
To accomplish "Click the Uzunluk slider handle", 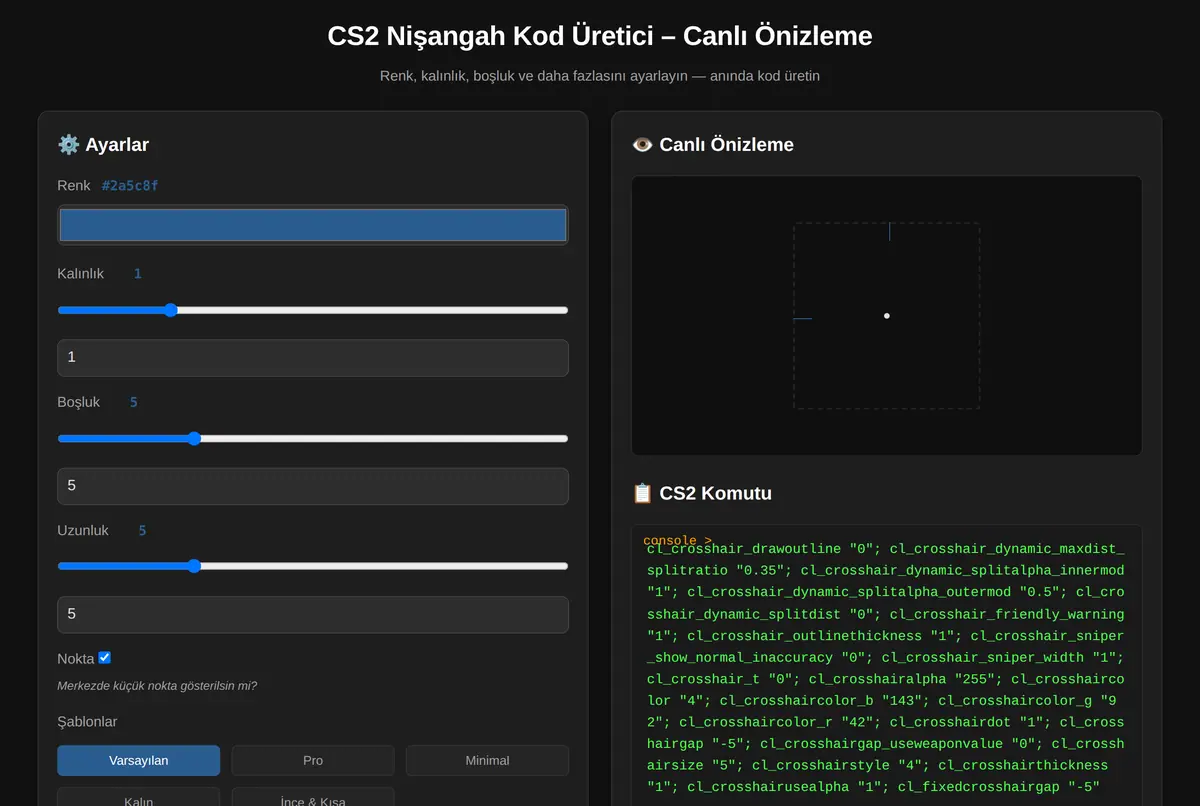I will [194, 566].
